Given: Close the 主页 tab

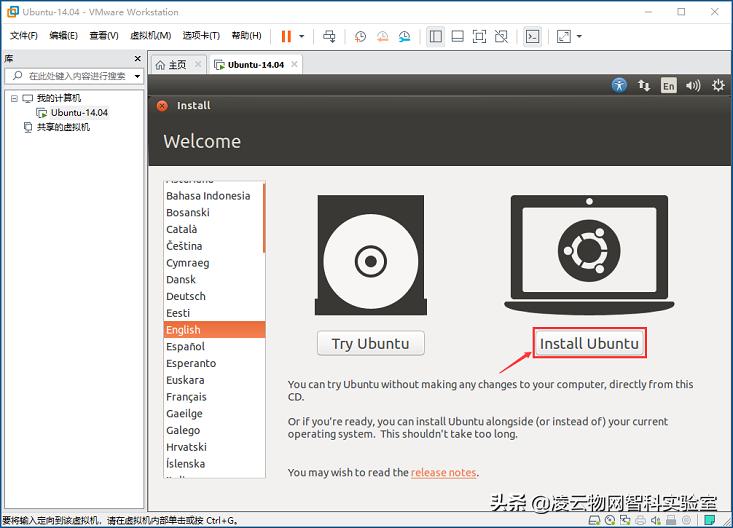Looking at the screenshot, I should coord(198,64).
